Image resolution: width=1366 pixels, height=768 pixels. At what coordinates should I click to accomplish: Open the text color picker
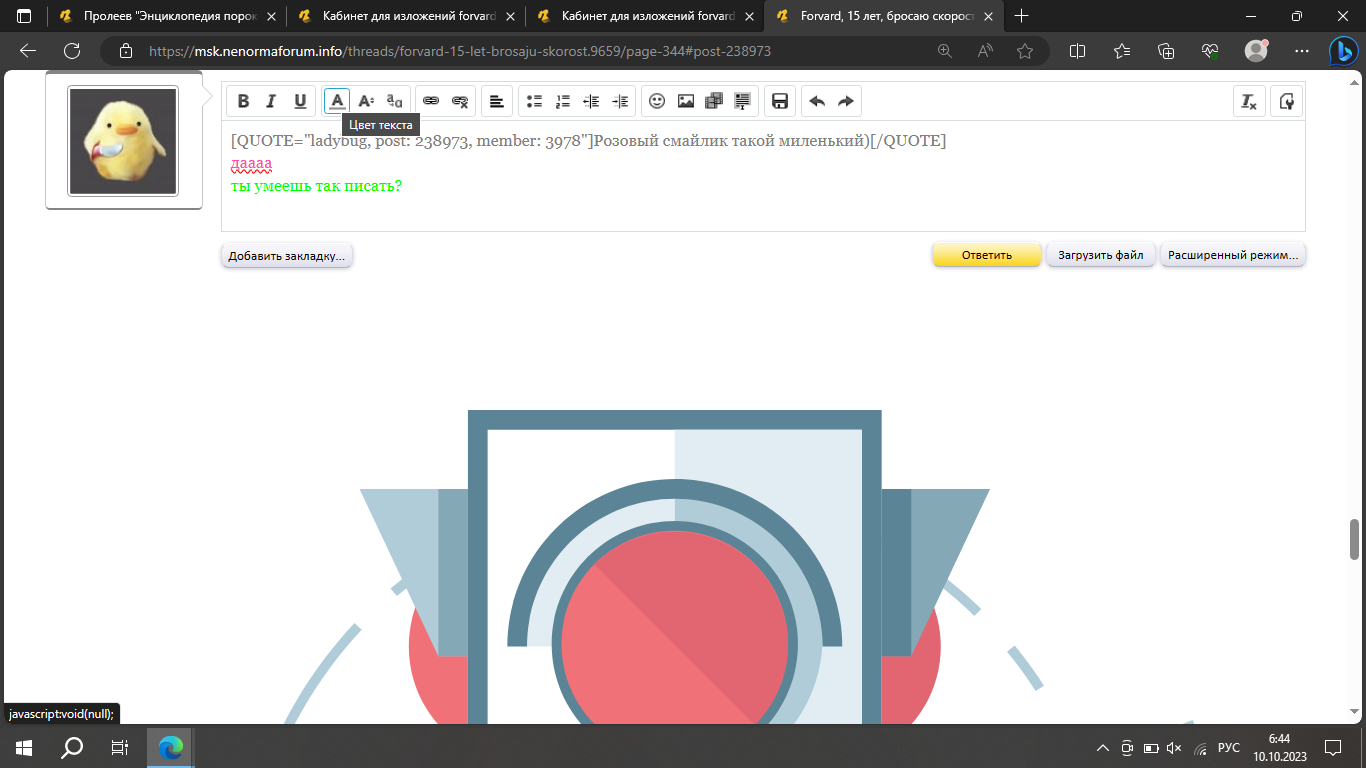337,101
